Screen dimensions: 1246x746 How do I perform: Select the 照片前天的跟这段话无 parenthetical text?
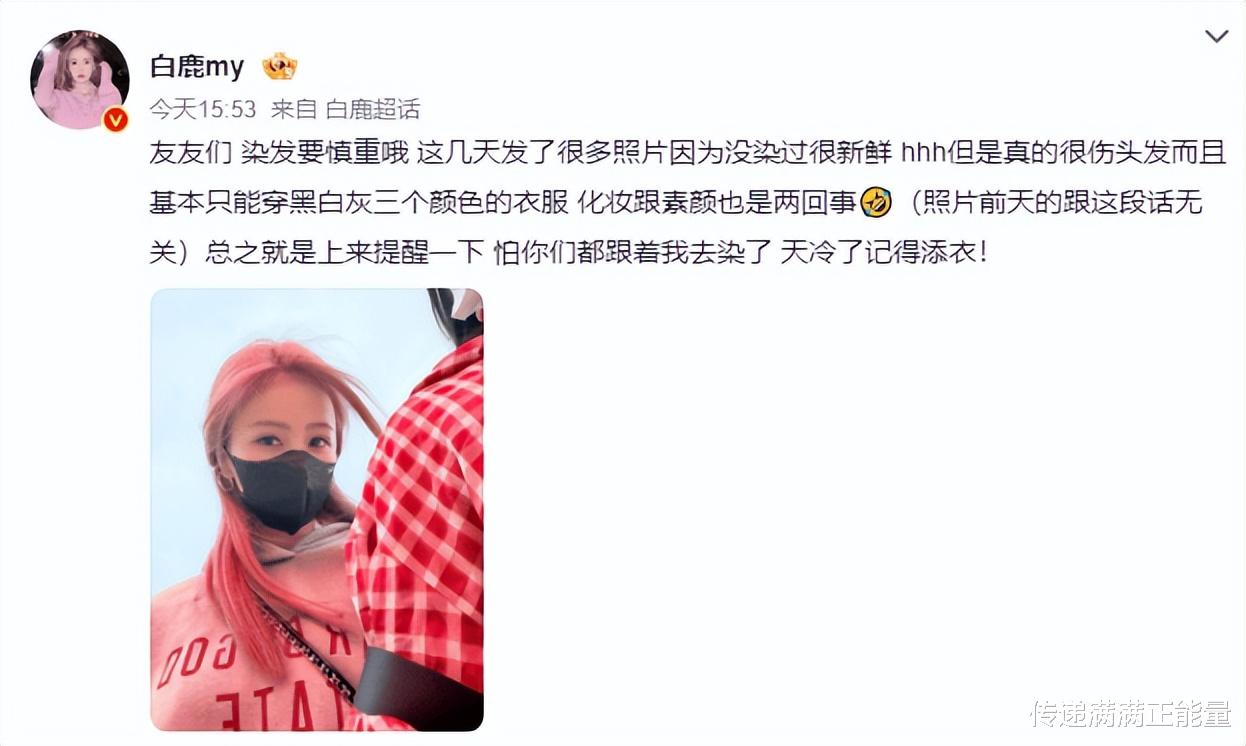pos(1060,203)
